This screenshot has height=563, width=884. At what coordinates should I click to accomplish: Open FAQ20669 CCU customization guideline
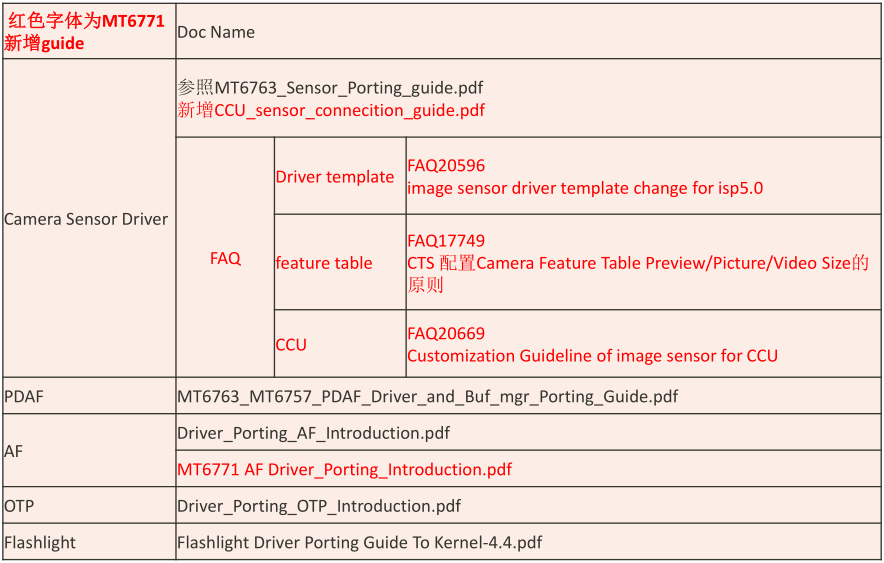446,334
